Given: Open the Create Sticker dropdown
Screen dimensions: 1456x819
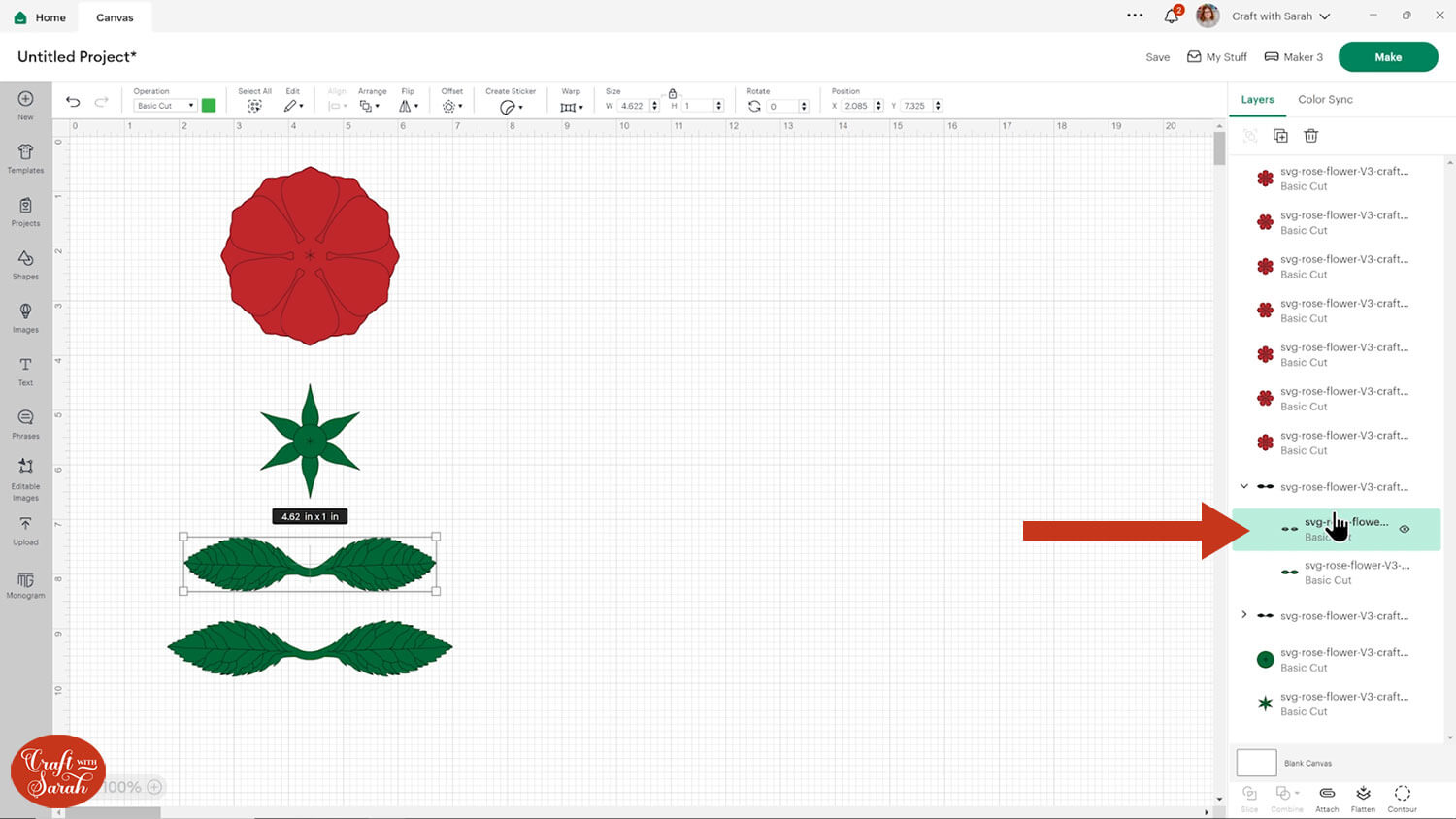Looking at the screenshot, I should tap(511, 107).
